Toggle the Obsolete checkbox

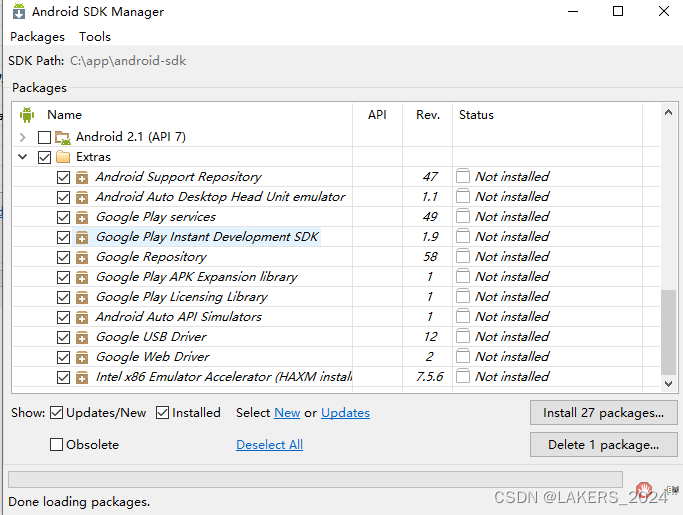(57, 444)
